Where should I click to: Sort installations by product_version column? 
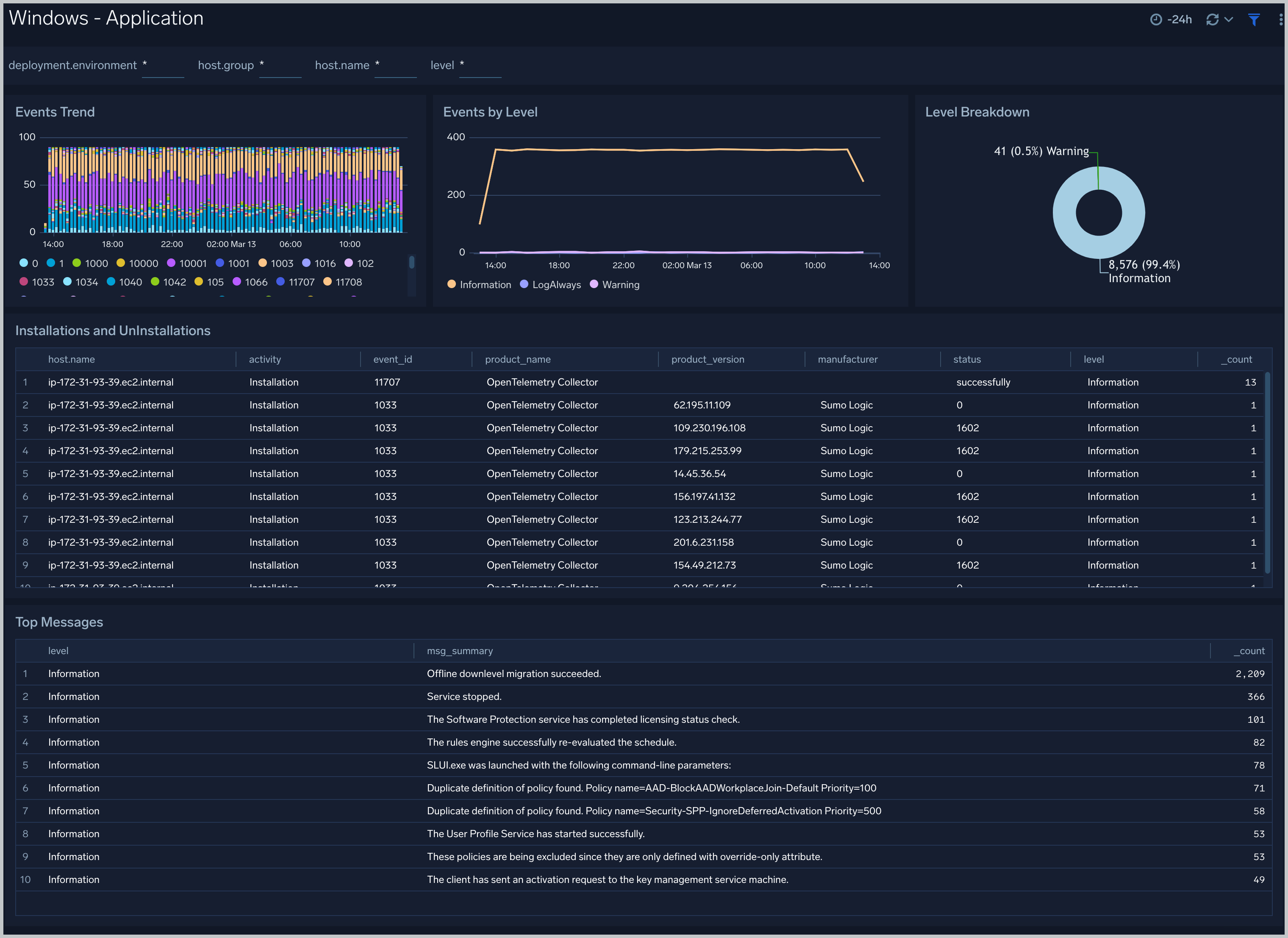(708, 359)
